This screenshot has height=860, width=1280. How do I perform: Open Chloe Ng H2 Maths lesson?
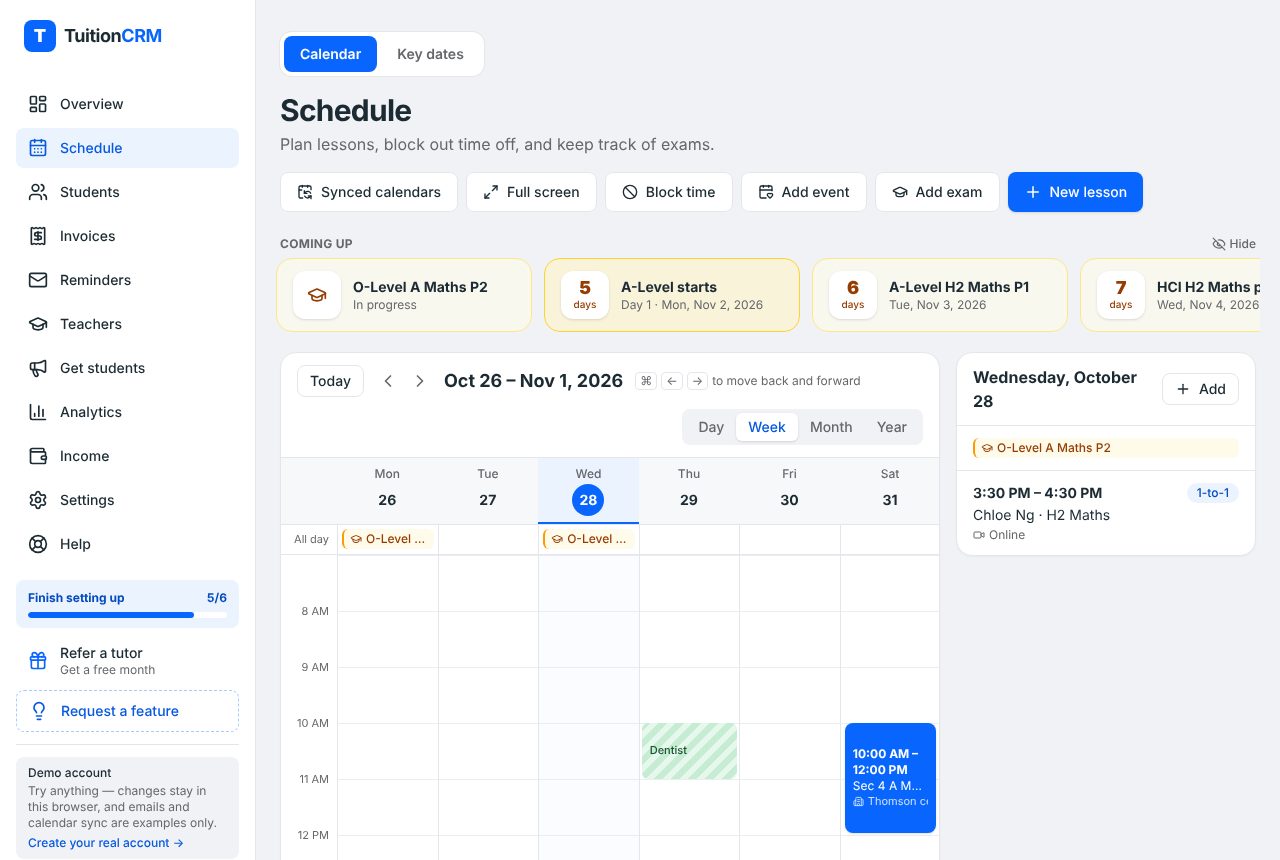(1106, 513)
